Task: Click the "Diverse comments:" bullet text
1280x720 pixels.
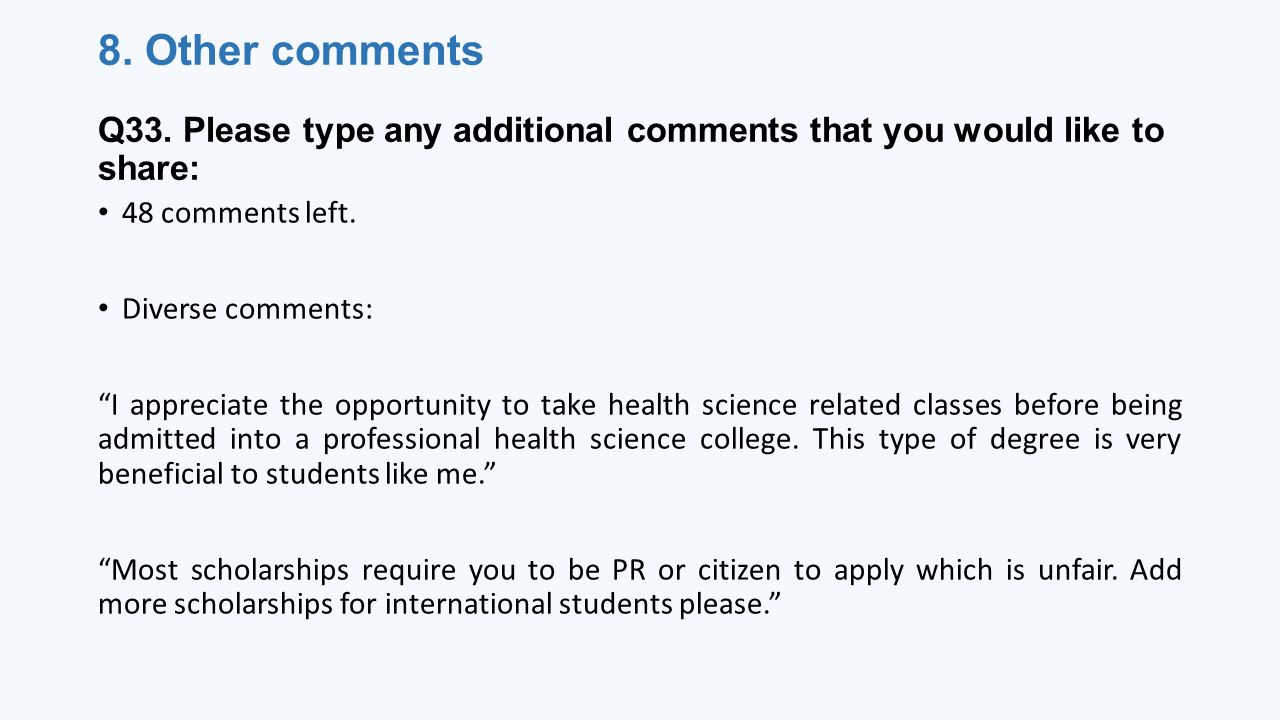Action: point(247,309)
